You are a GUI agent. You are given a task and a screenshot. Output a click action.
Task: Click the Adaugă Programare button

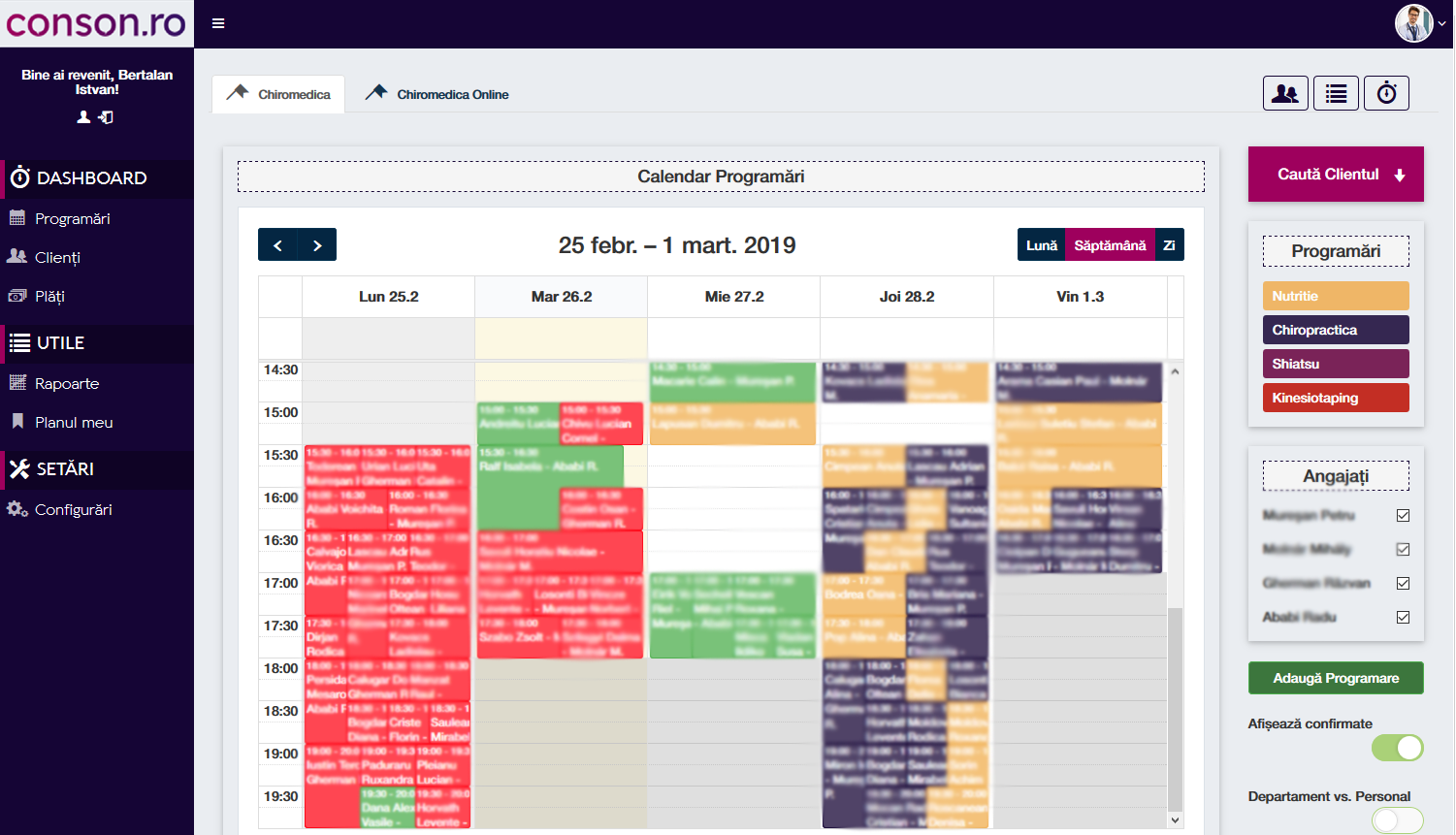click(1336, 678)
